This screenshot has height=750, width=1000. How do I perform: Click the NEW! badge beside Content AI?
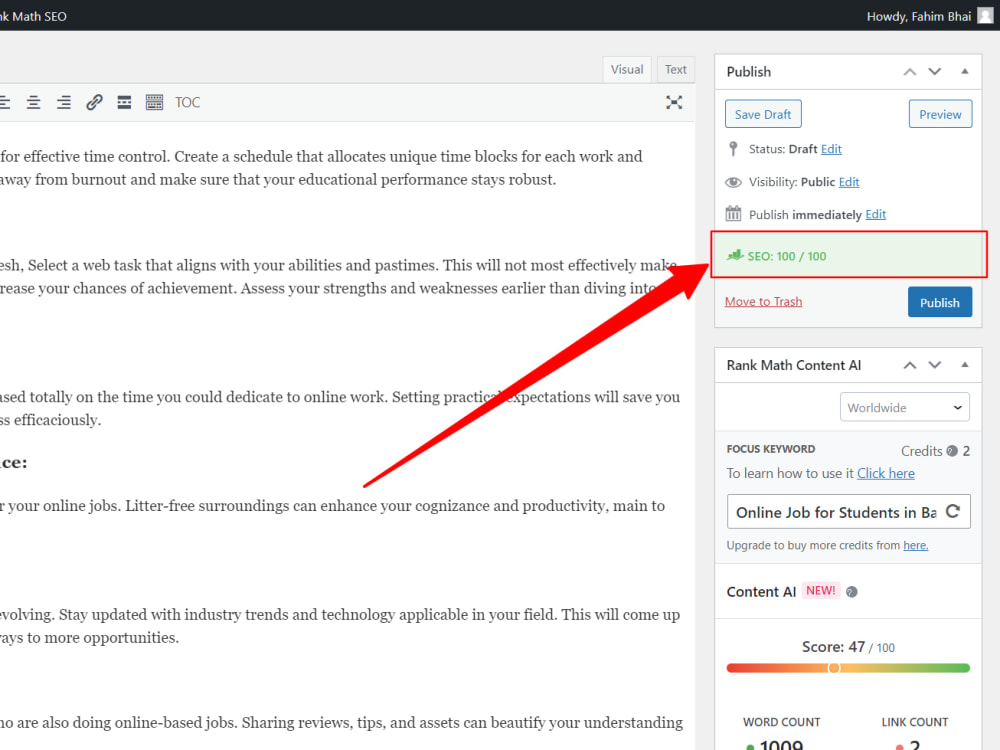point(821,591)
